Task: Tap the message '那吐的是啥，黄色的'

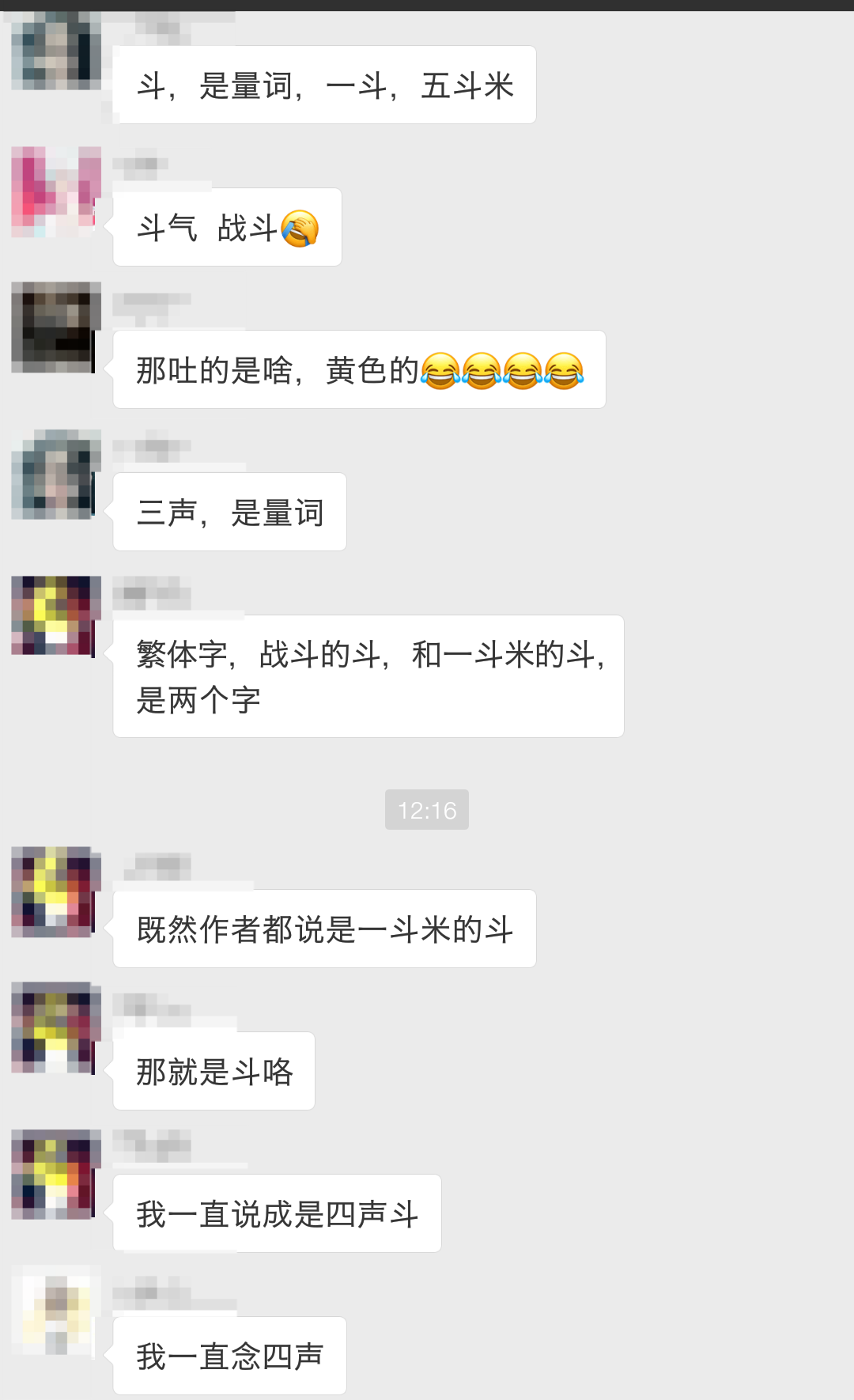Action: pos(359,369)
